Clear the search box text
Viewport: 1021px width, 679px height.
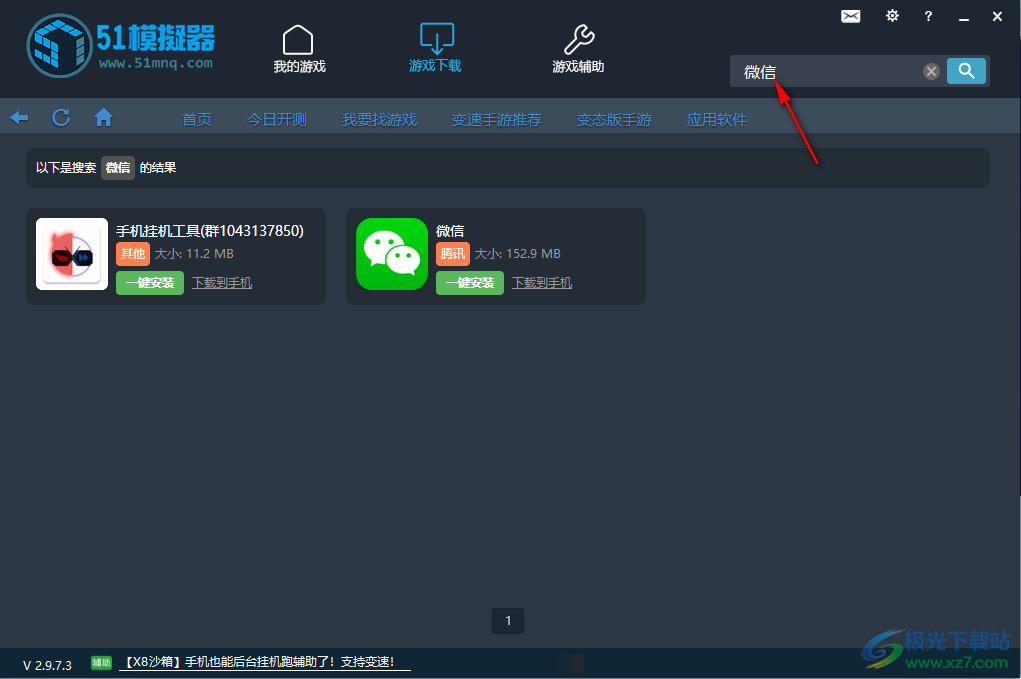tap(931, 71)
